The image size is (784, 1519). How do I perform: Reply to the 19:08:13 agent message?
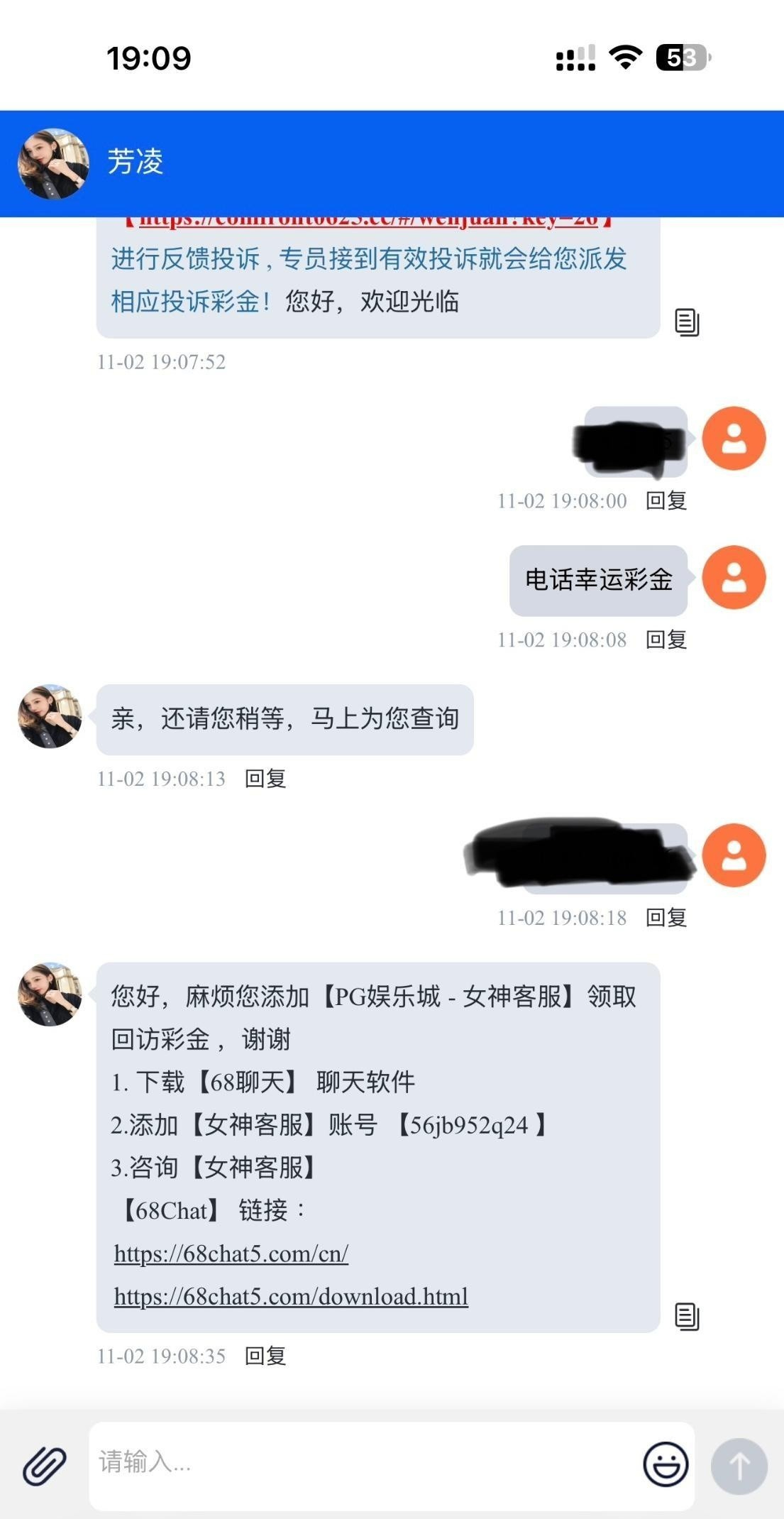click(265, 779)
